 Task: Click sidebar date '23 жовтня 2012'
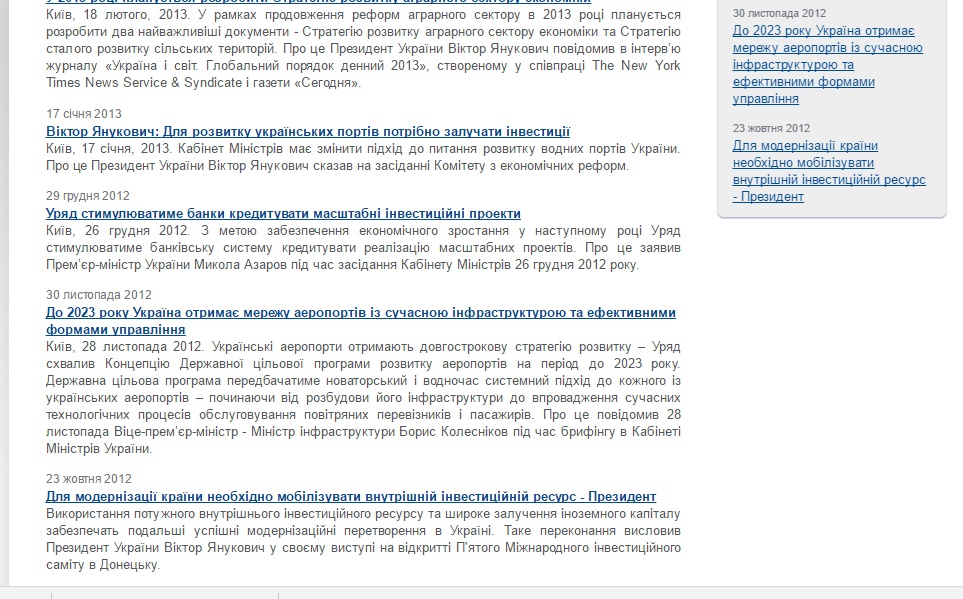coord(771,128)
